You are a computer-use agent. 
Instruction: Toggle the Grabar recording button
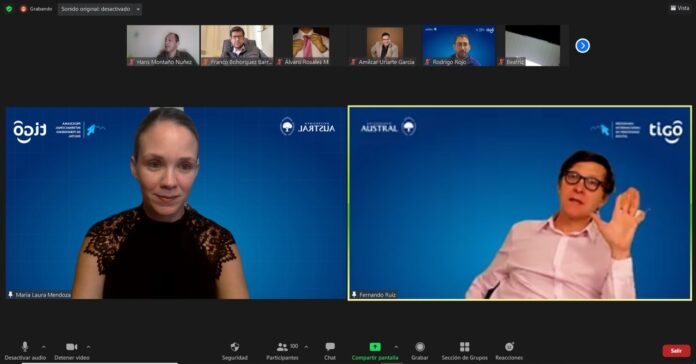coord(419,347)
